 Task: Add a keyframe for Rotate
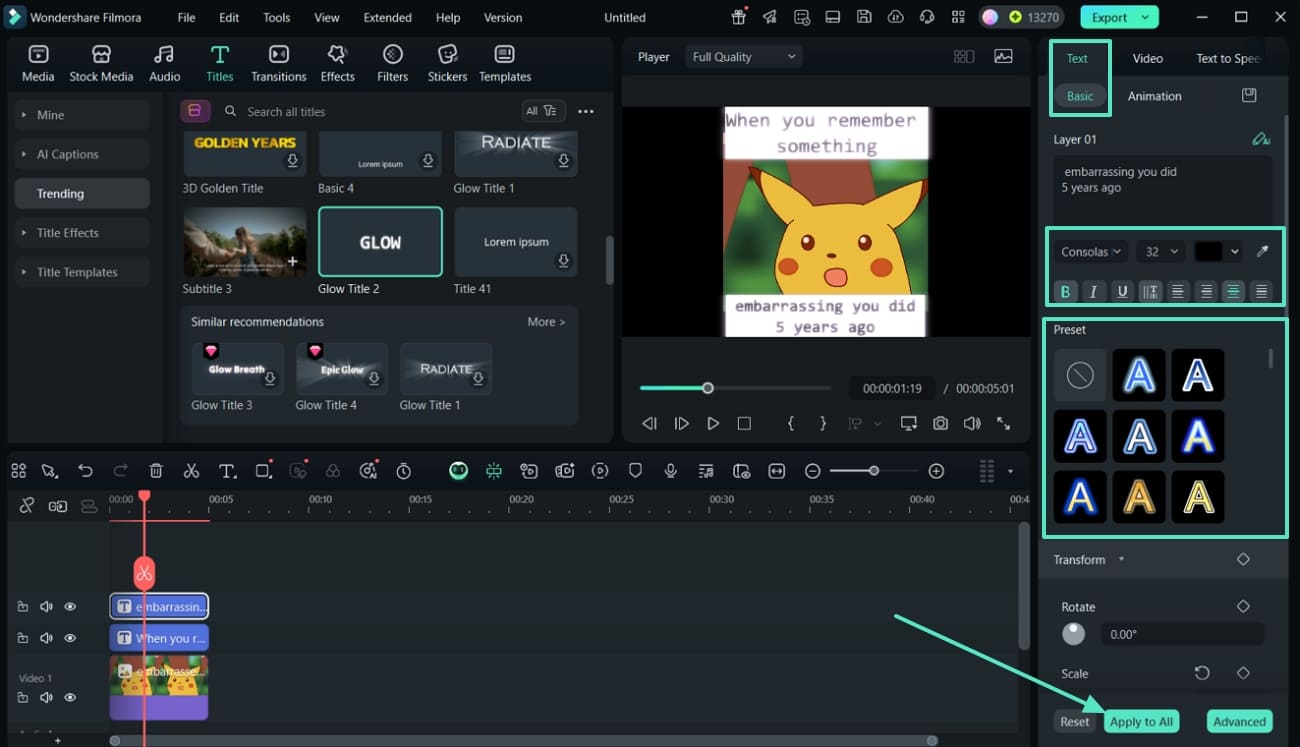tap(1243, 606)
